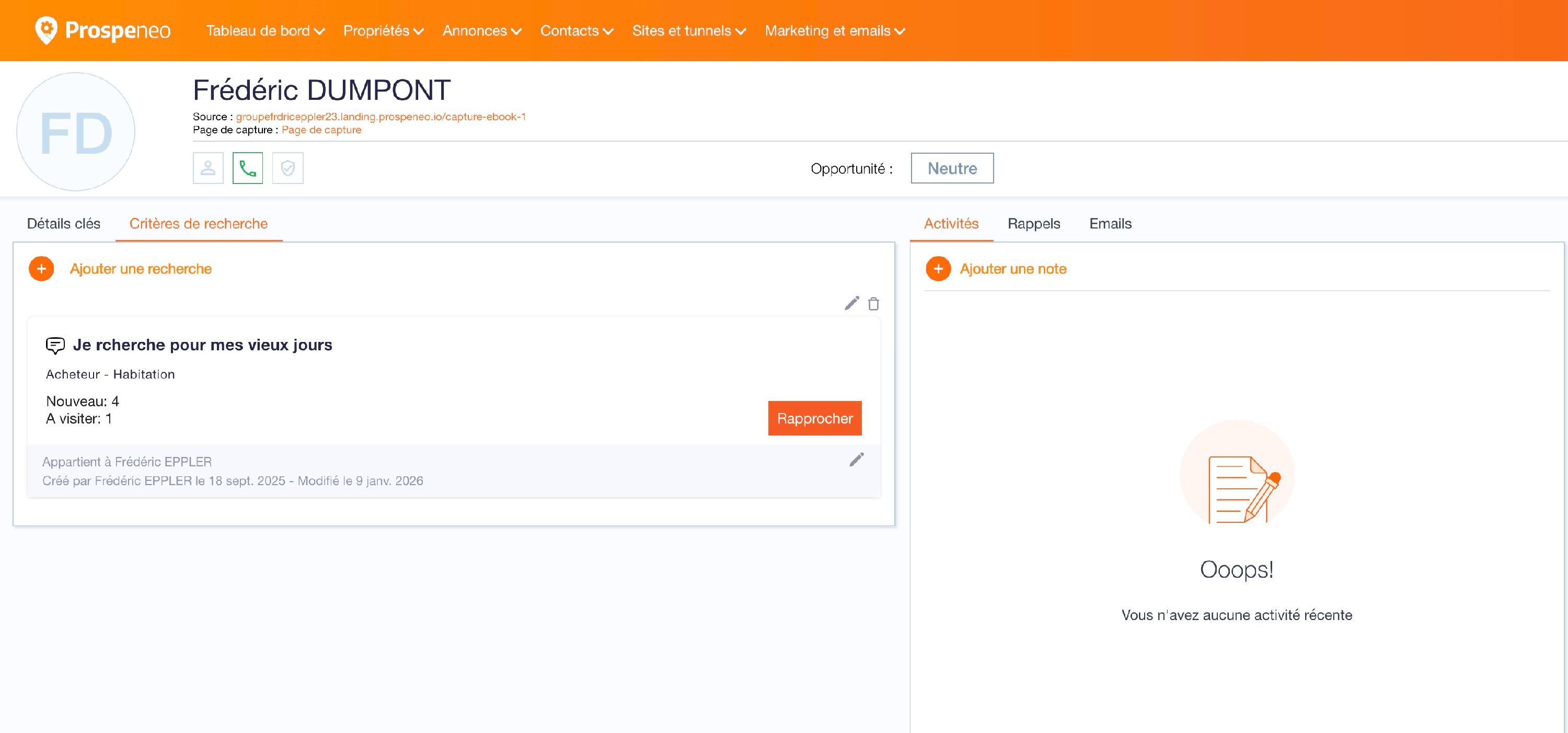
Task: Toggle the Neutre opportunity status
Action: pyautogui.click(x=952, y=168)
